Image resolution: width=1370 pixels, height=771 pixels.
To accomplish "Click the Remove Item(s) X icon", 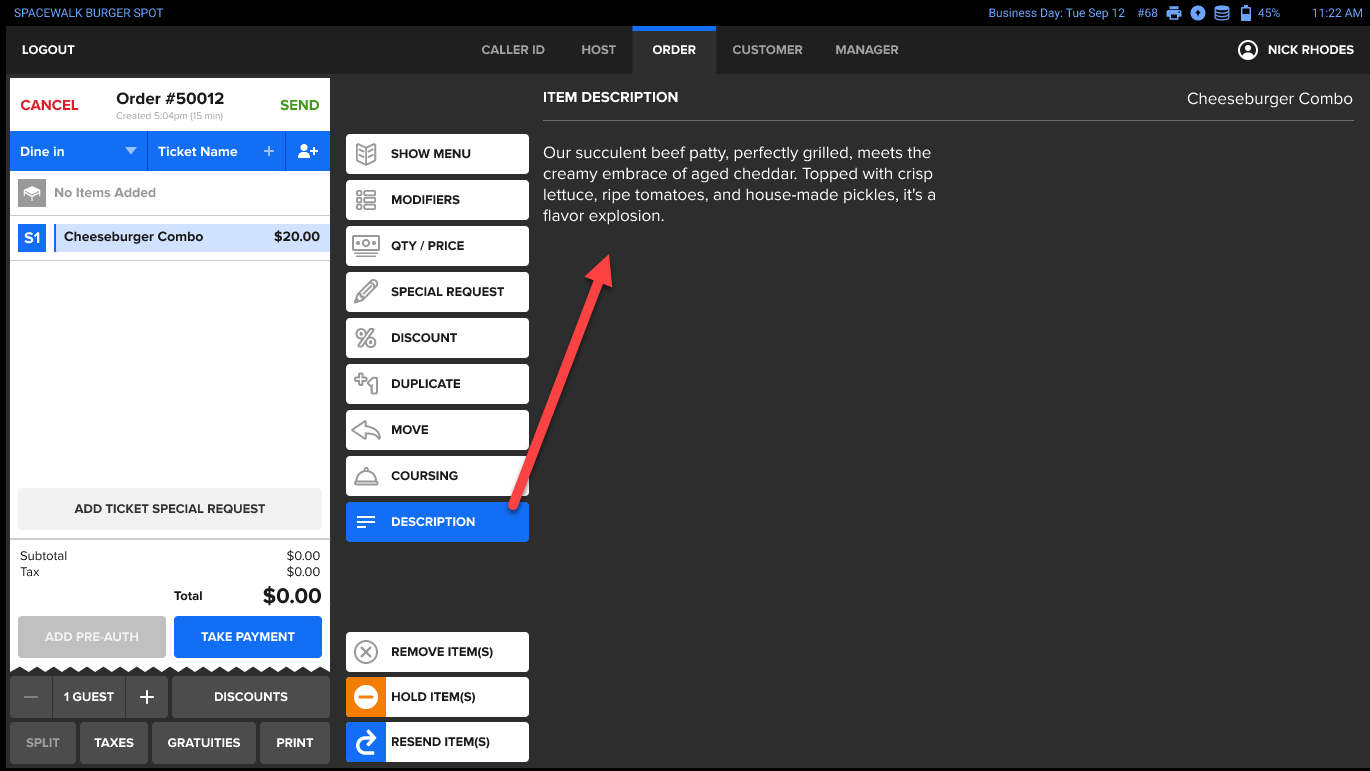I will [x=366, y=652].
